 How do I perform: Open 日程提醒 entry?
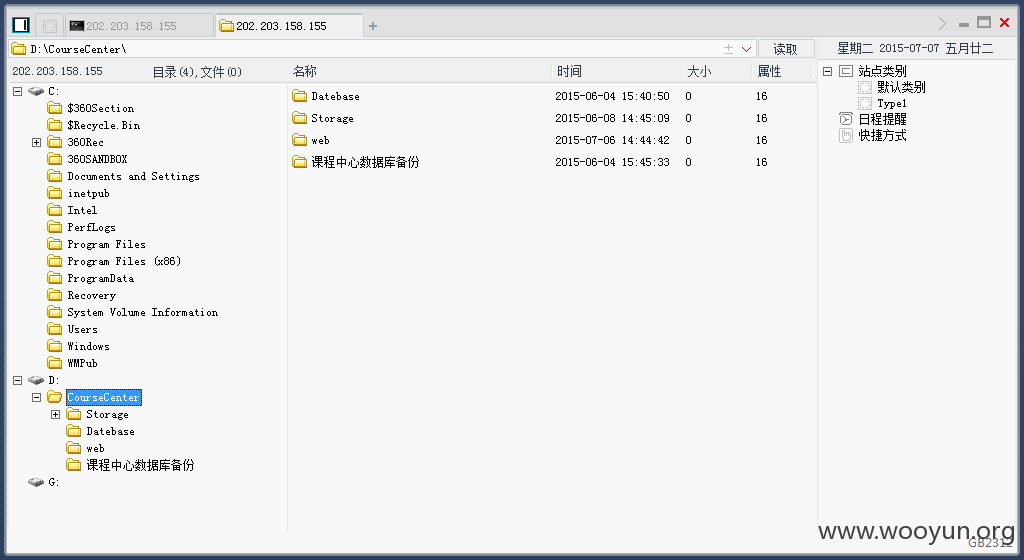[882, 119]
